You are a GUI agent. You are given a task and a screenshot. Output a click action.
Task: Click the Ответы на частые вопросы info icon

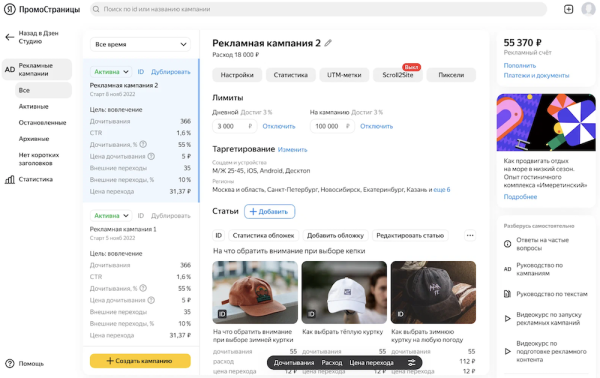(x=507, y=244)
